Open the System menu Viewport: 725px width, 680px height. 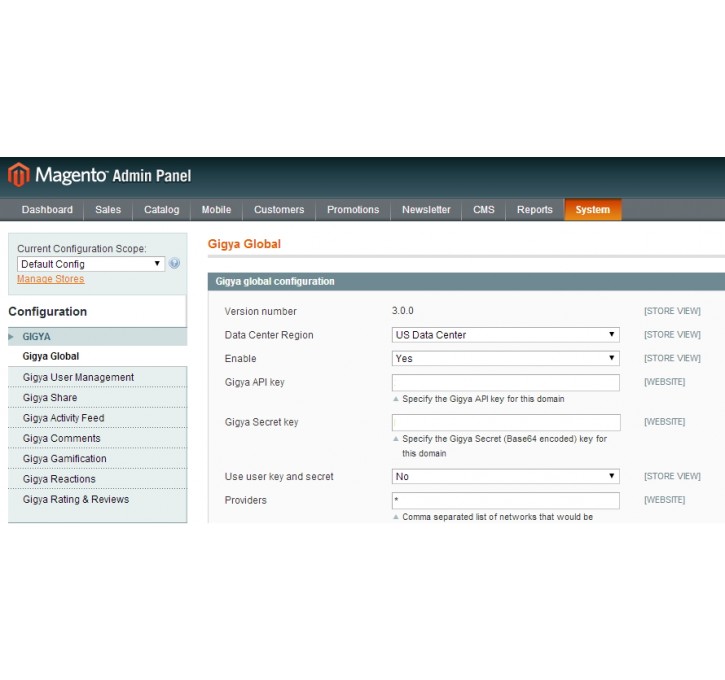(x=593, y=210)
